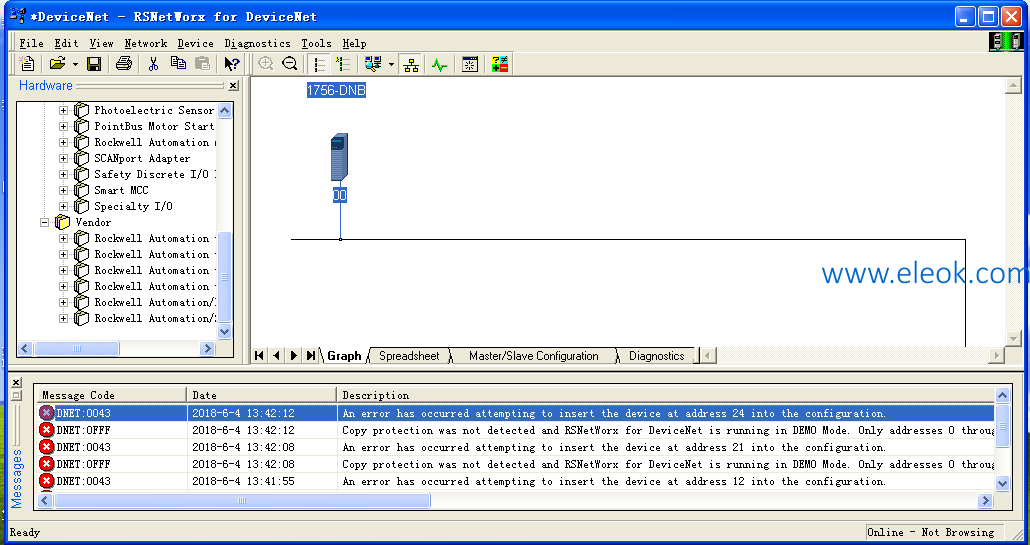Image resolution: width=1030 pixels, height=545 pixels.
Task: Click the New file toolbar icon
Action: pos(27,64)
